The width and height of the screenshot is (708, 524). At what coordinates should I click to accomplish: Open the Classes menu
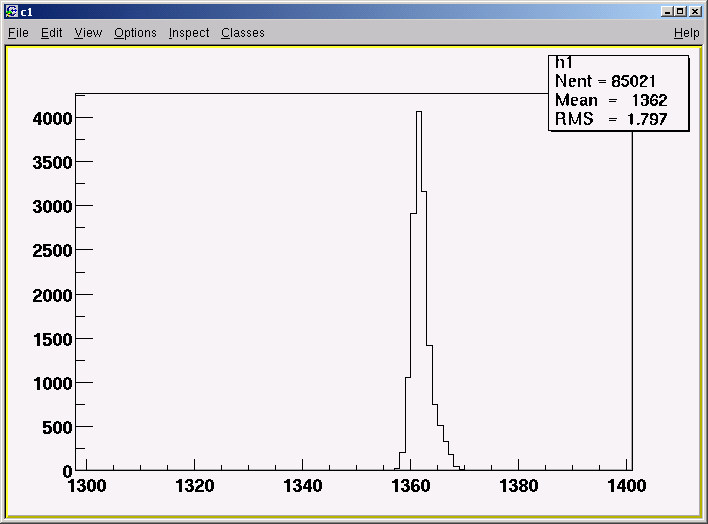click(242, 33)
